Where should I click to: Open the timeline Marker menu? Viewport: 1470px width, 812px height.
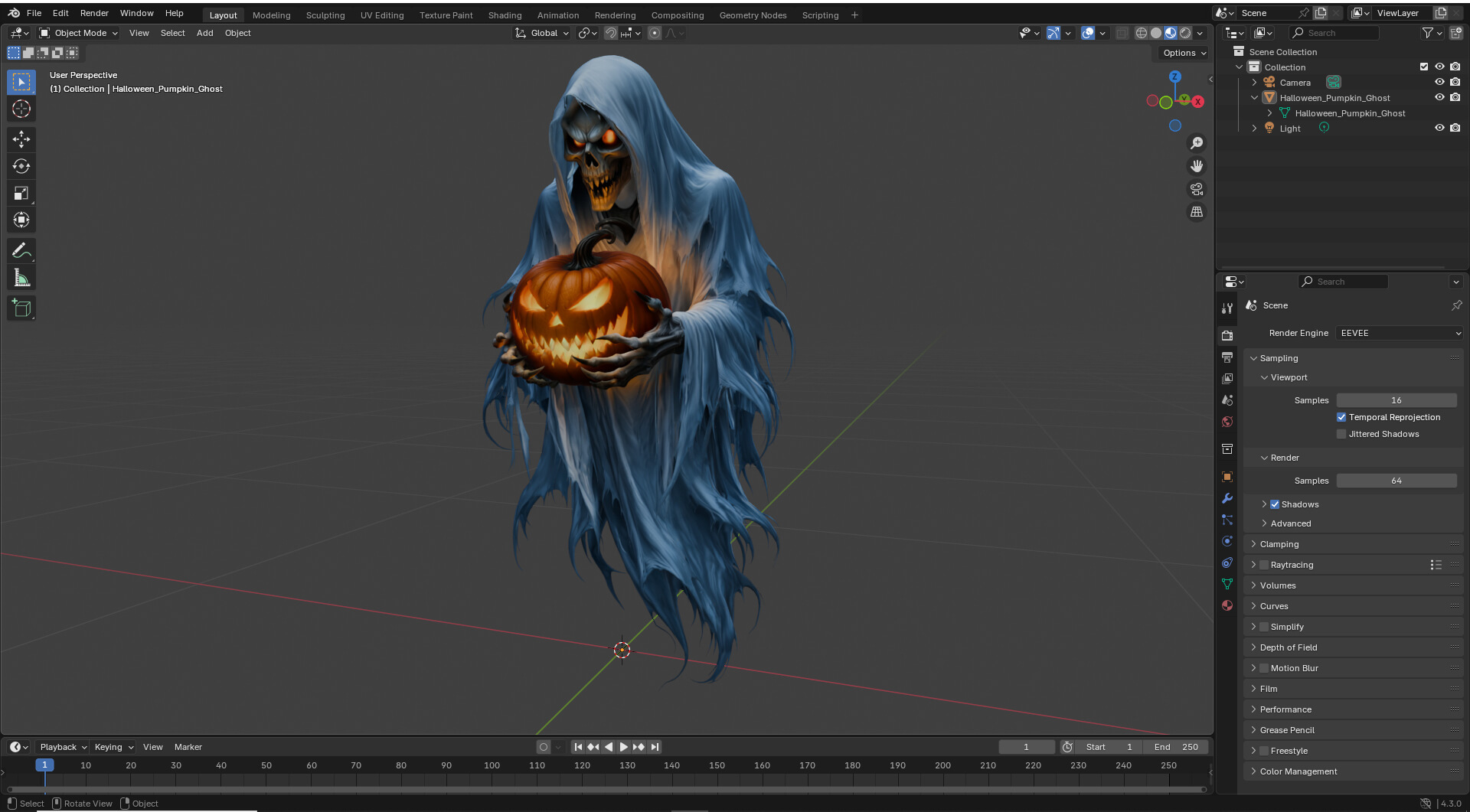pyautogui.click(x=188, y=747)
